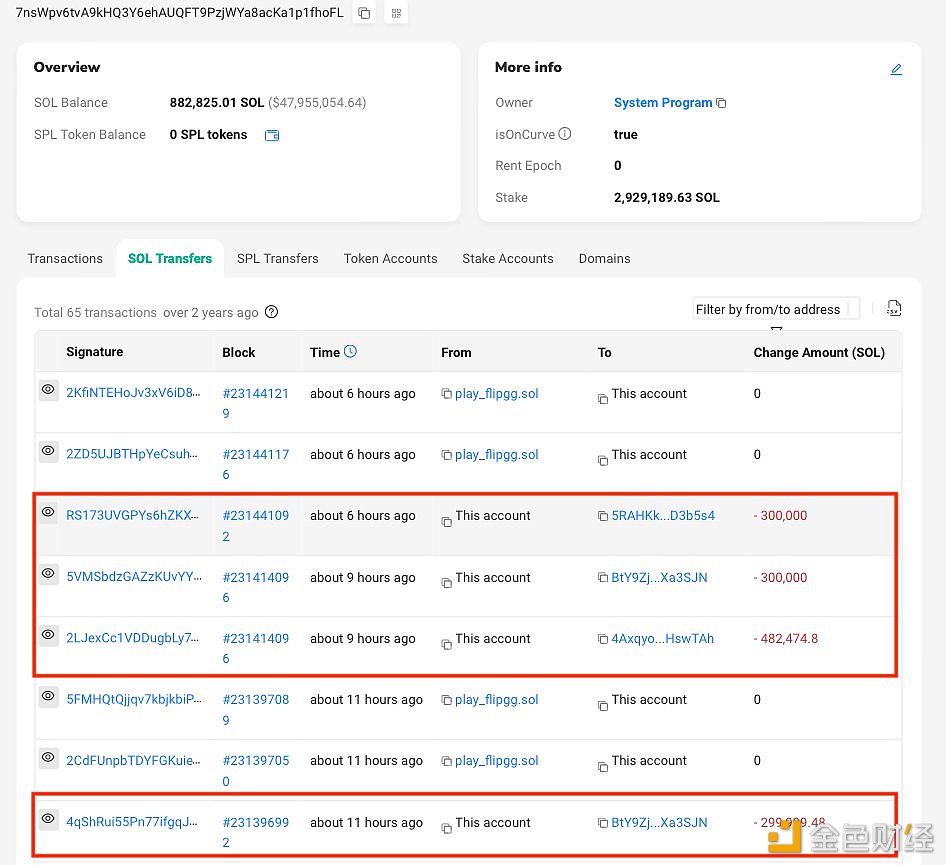Viewport: 946px width, 865px height.
Task: Copy play_flipgg.sol address in 2KfiNTEHoJv row
Action: tap(446, 394)
